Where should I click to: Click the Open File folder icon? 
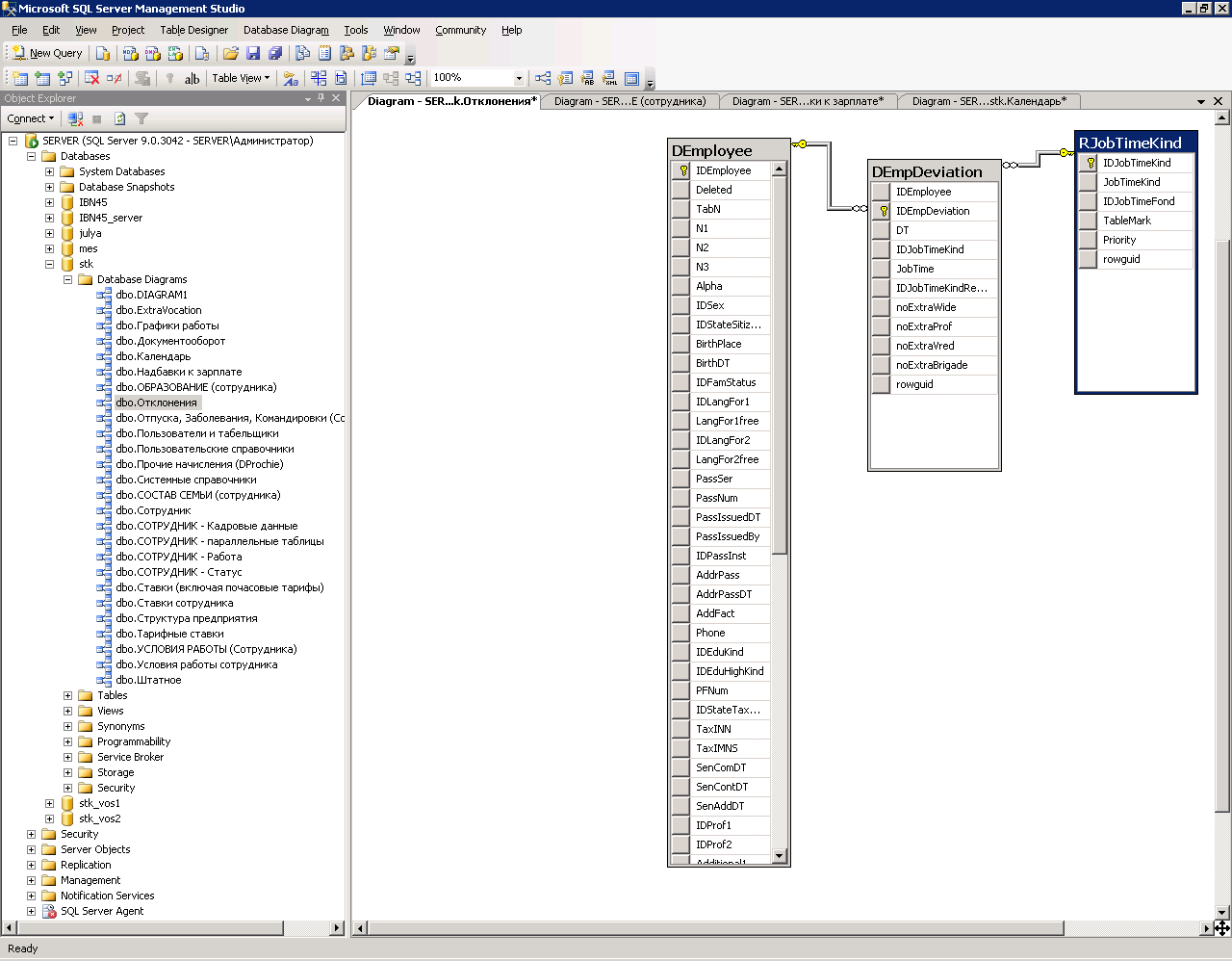click(x=231, y=53)
